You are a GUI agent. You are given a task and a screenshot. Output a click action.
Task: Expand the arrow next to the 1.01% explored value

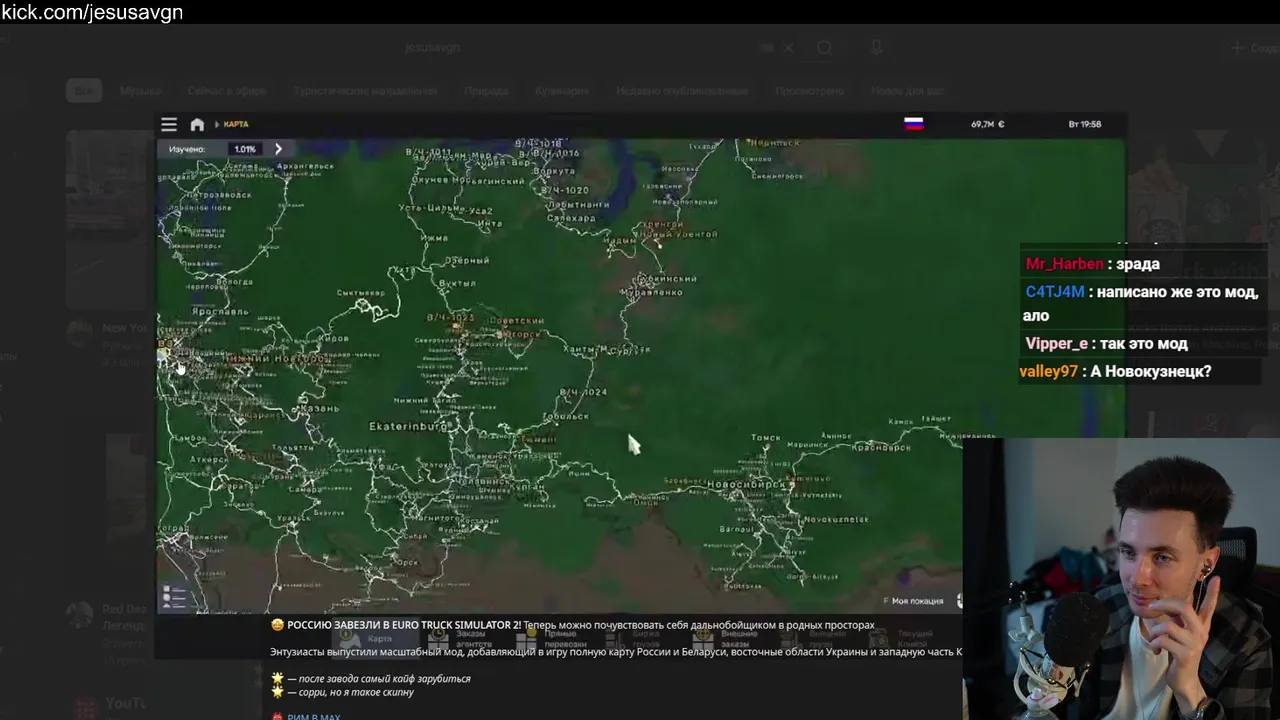click(x=278, y=149)
